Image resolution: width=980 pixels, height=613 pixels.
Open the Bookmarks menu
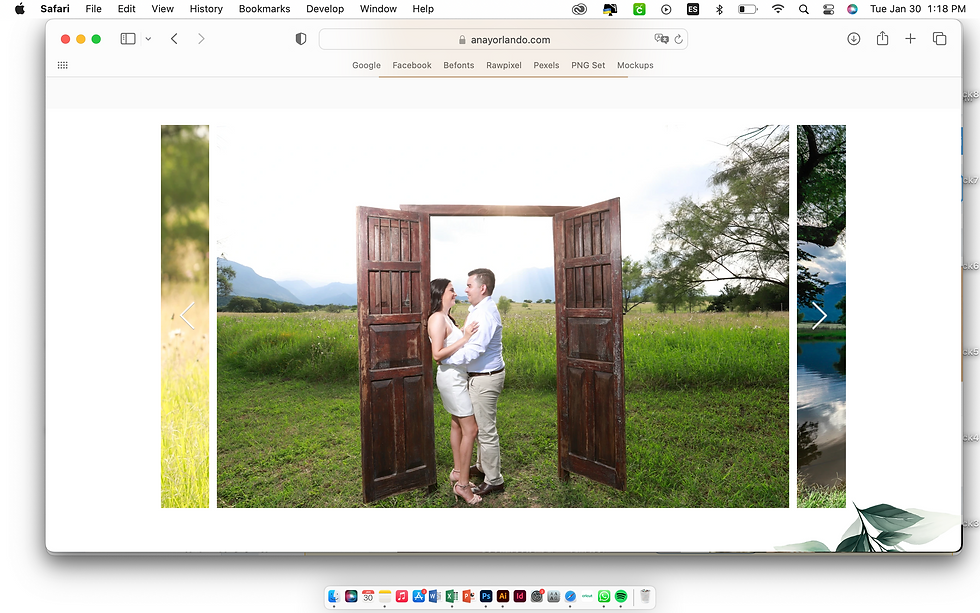point(264,9)
